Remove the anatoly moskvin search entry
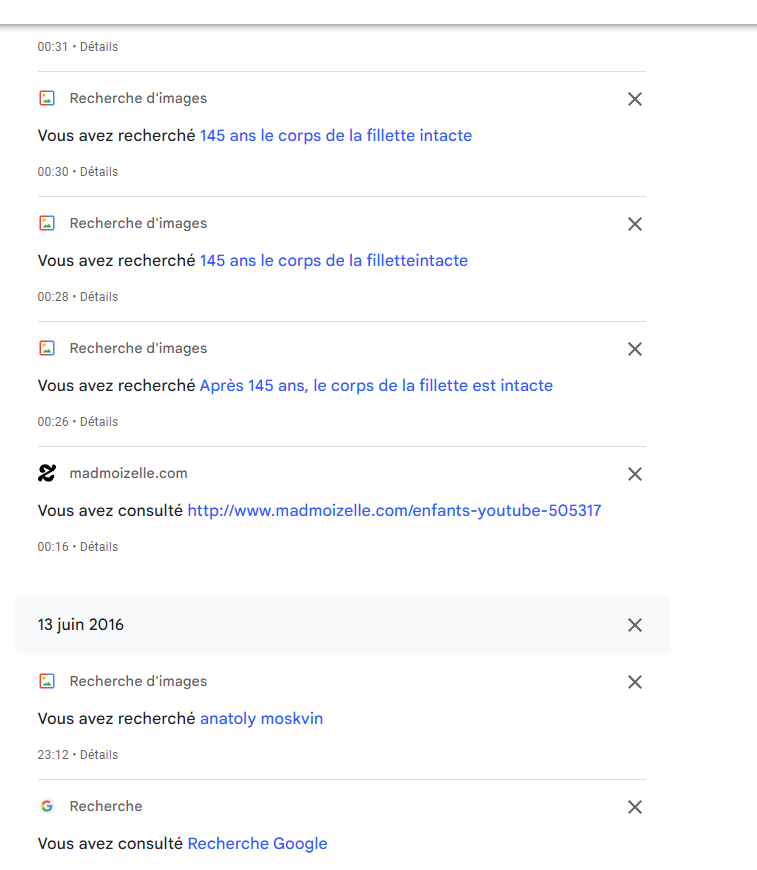757x870 pixels. point(634,682)
